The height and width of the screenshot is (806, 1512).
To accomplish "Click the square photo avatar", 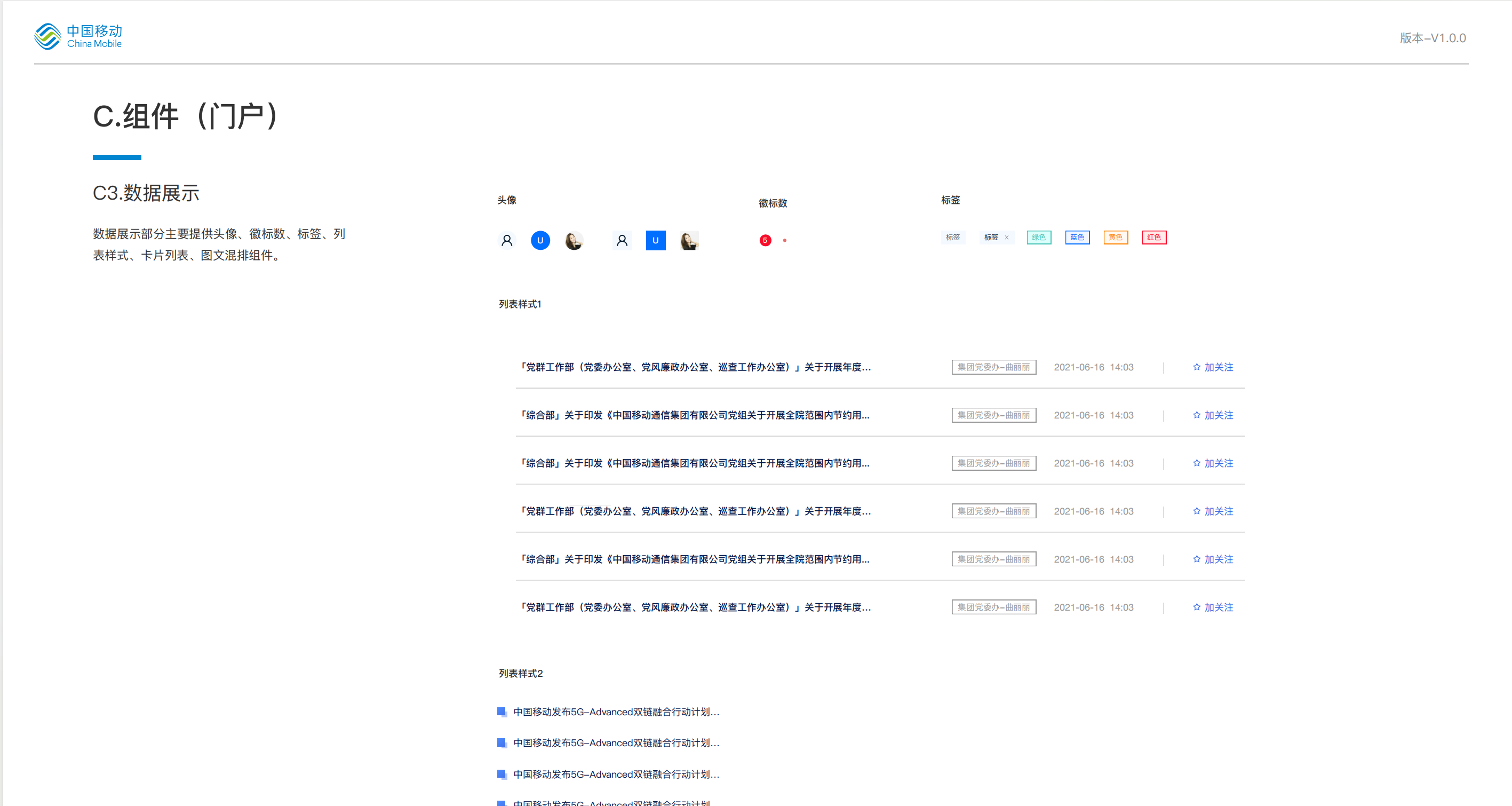I will (689, 241).
